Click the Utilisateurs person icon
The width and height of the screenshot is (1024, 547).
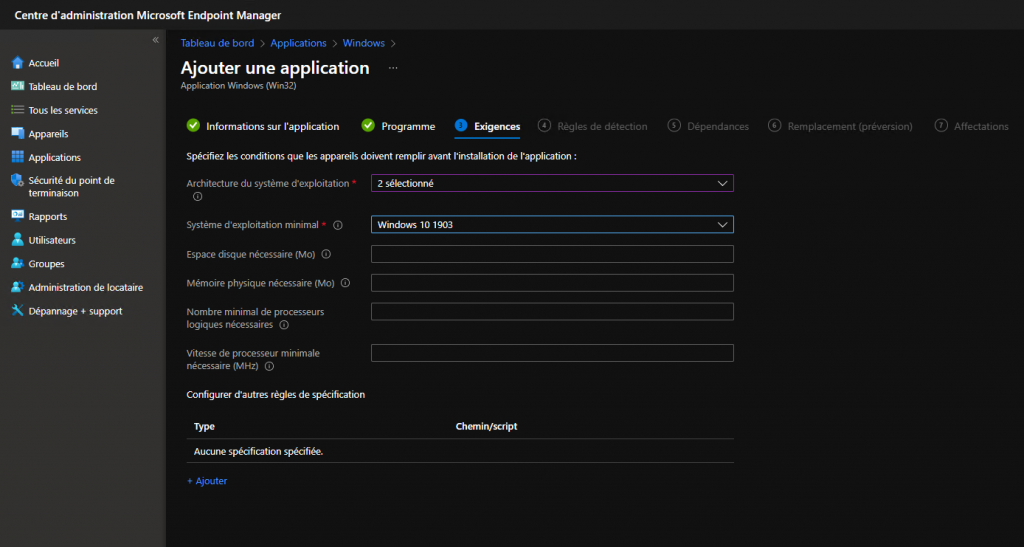18,240
